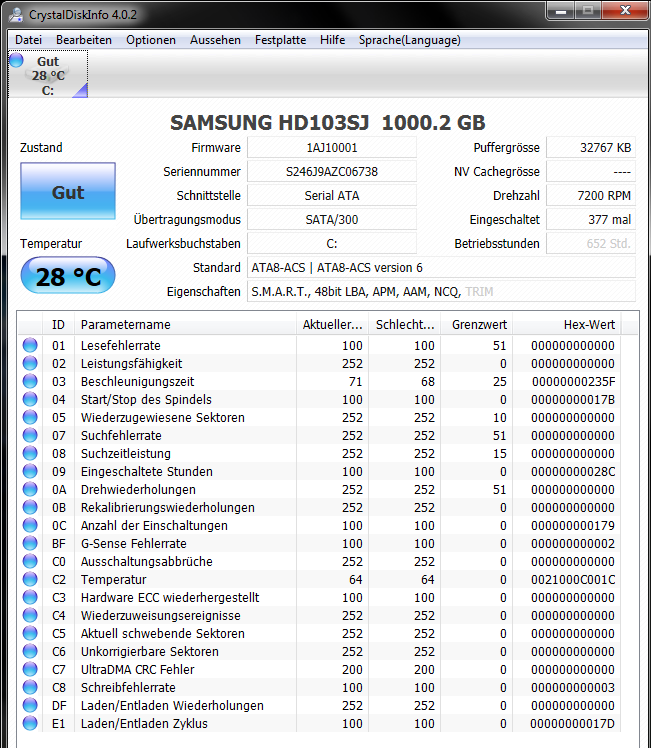Click the status orb for Anzahl der Einschaltungen
Image resolution: width=651 pixels, height=748 pixels.
[30, 525]
